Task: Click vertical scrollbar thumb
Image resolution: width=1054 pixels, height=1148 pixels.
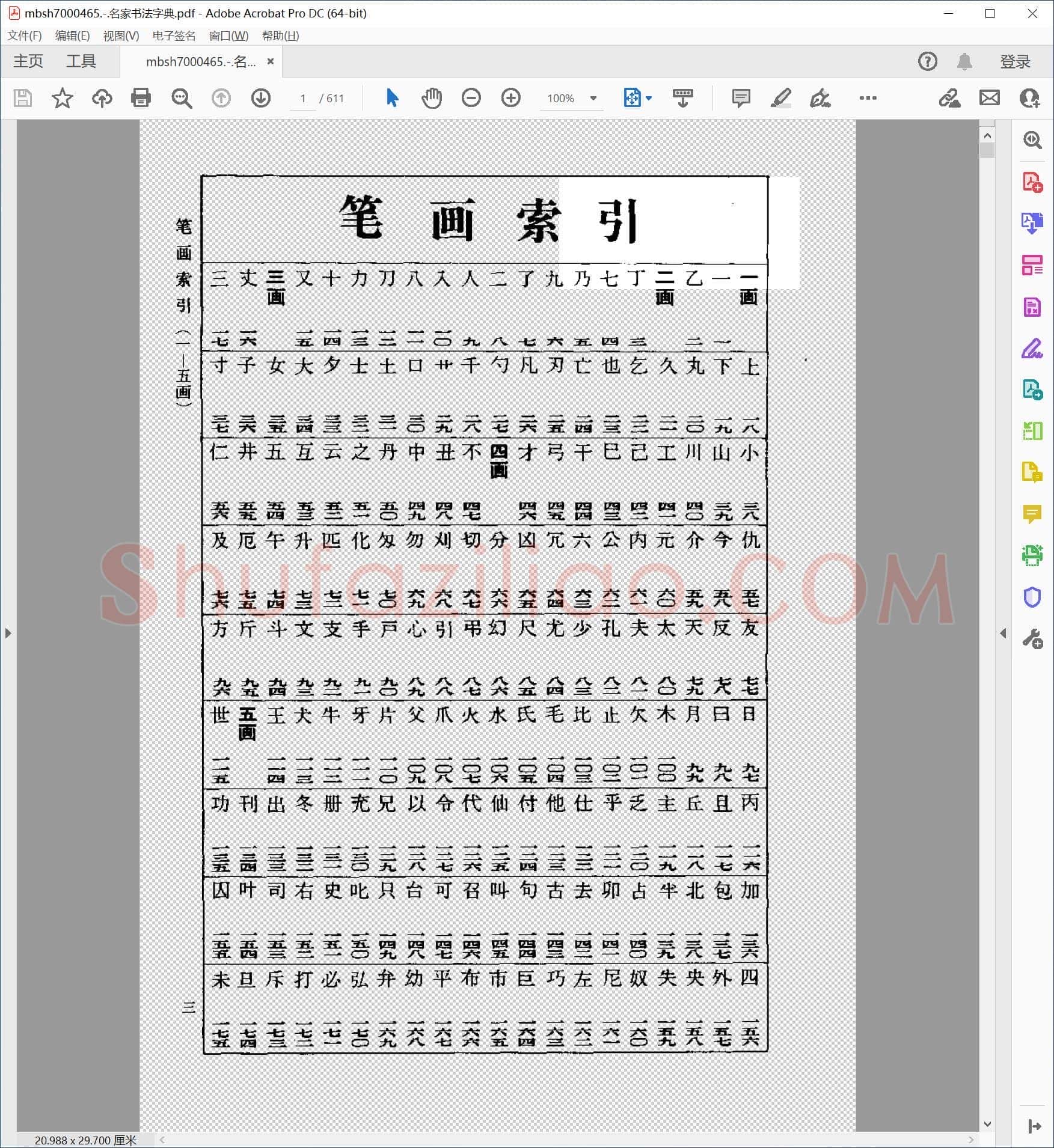Action: 987,150
